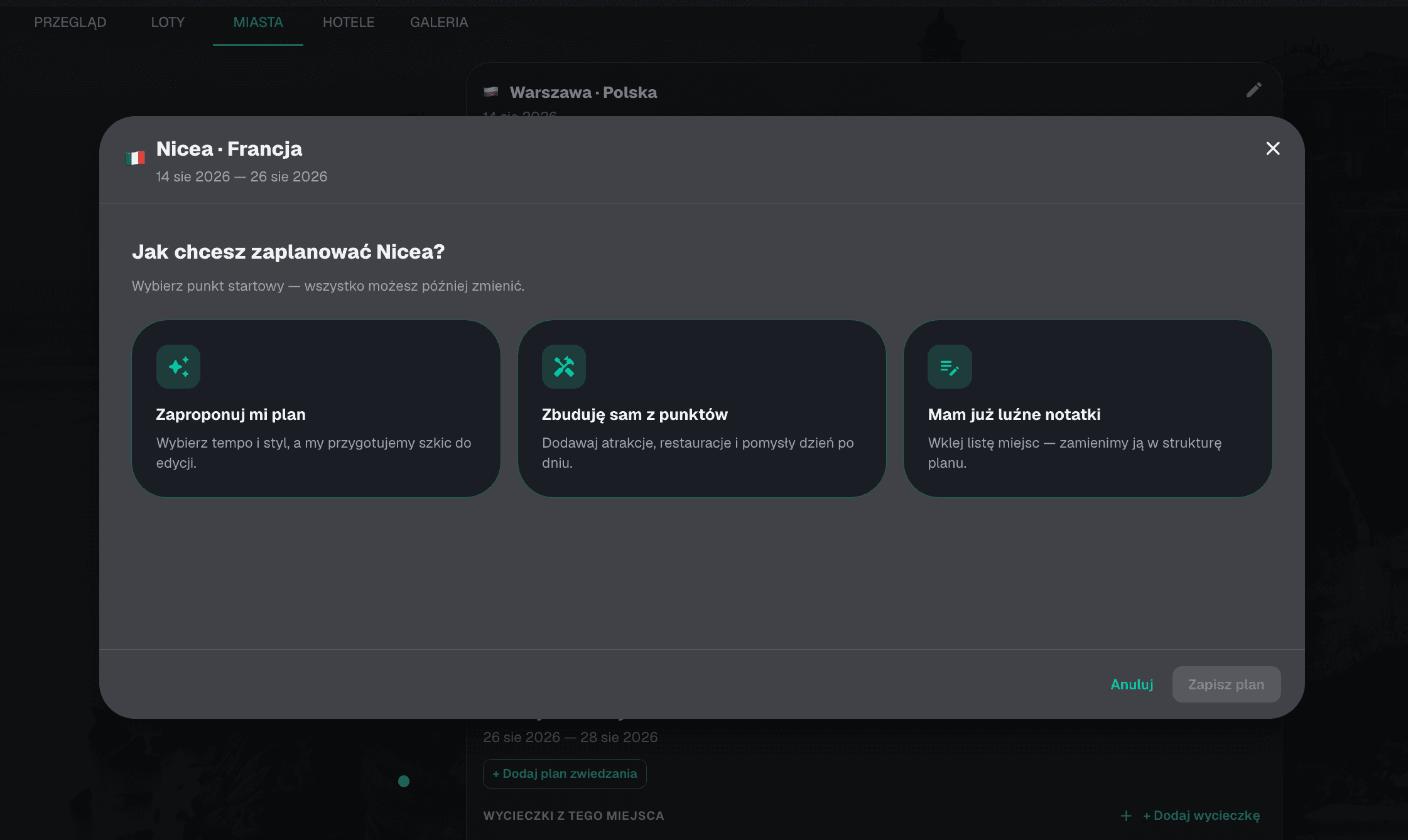Switch to the PRZEGLĄD tab

click(x=70, y=23)
